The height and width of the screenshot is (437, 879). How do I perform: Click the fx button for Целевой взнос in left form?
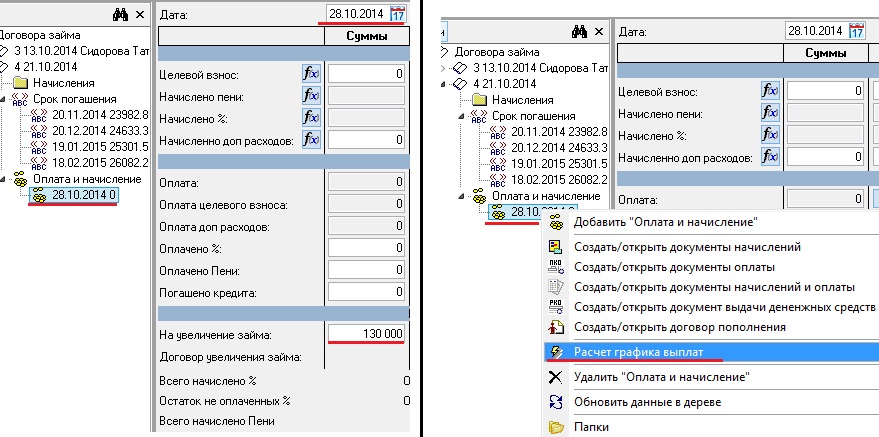(311, 74)
